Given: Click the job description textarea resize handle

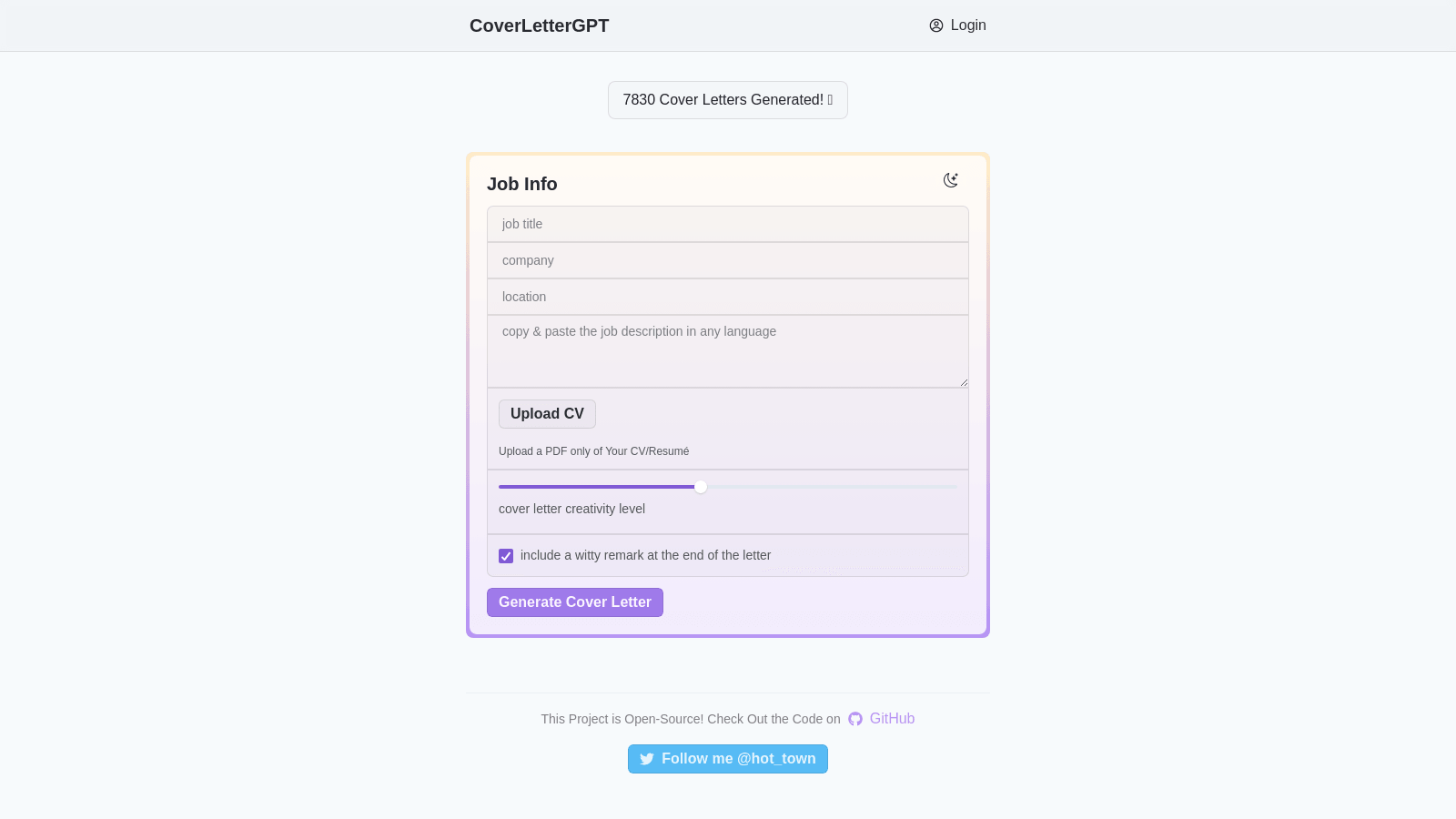Looking at the screenshot, I should (963, 382).
